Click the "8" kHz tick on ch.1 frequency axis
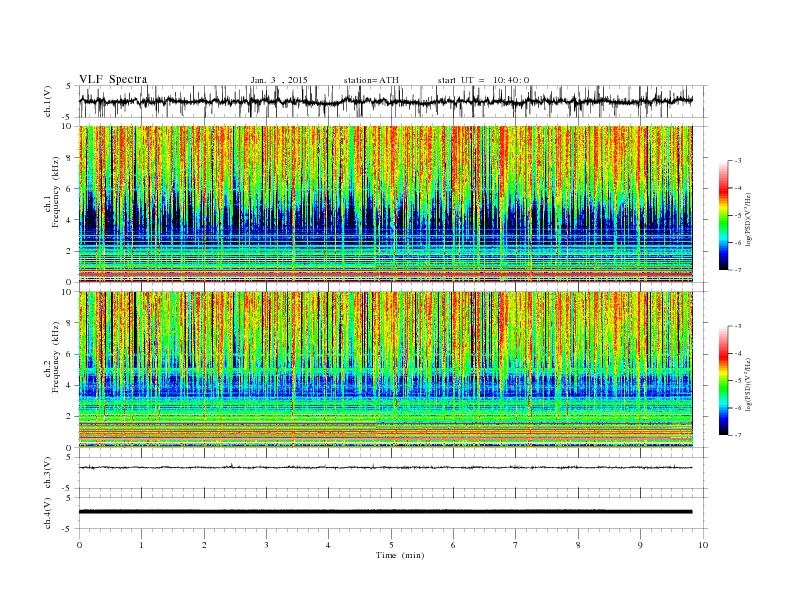The width and height of the screenshot is (792, 612). (x=70, y=158)
